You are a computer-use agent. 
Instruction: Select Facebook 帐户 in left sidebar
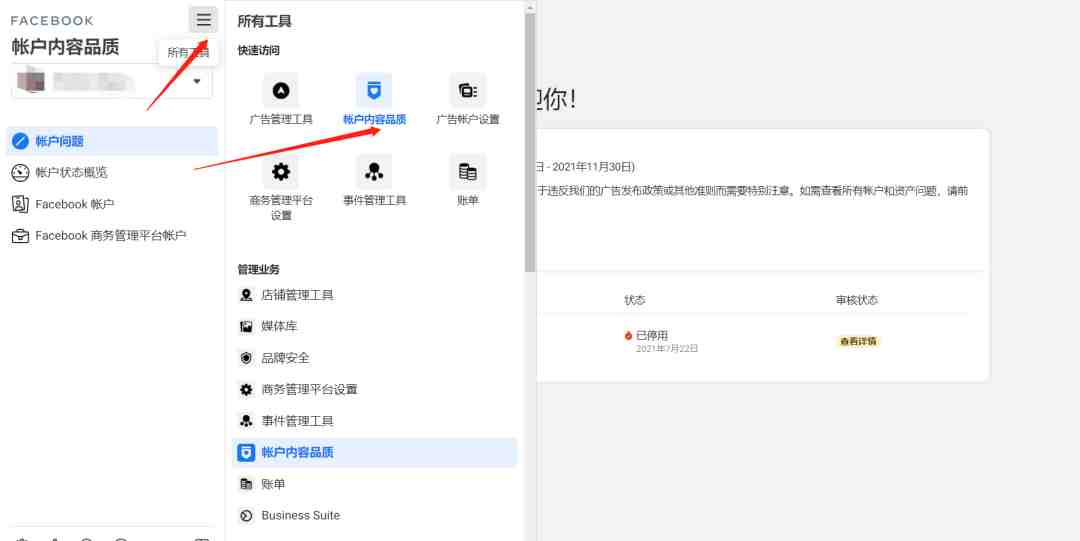click(x=112, y=204)
